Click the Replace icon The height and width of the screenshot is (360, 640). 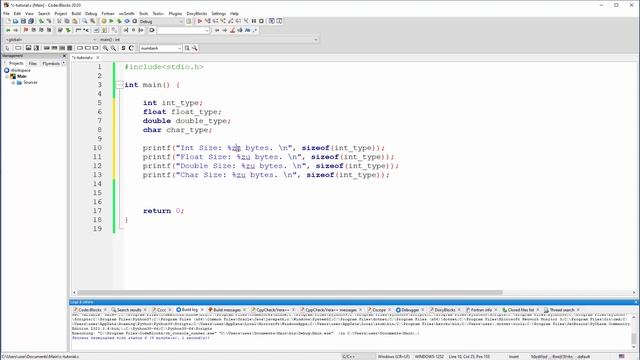[93, 21]
